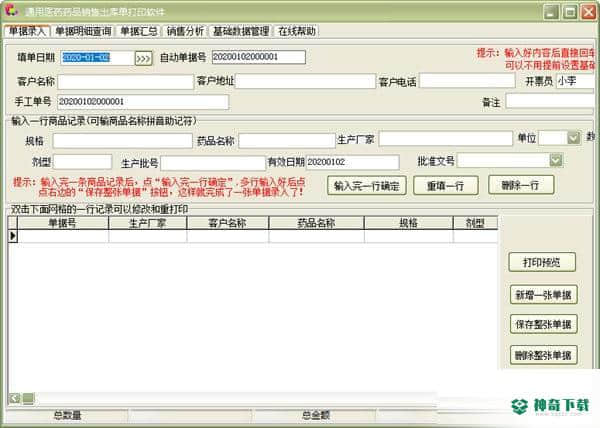Click the 保存整张单据 button
The height and width of the screenshot is (428, 600).
pyautogui.click(x=543, y=325)
